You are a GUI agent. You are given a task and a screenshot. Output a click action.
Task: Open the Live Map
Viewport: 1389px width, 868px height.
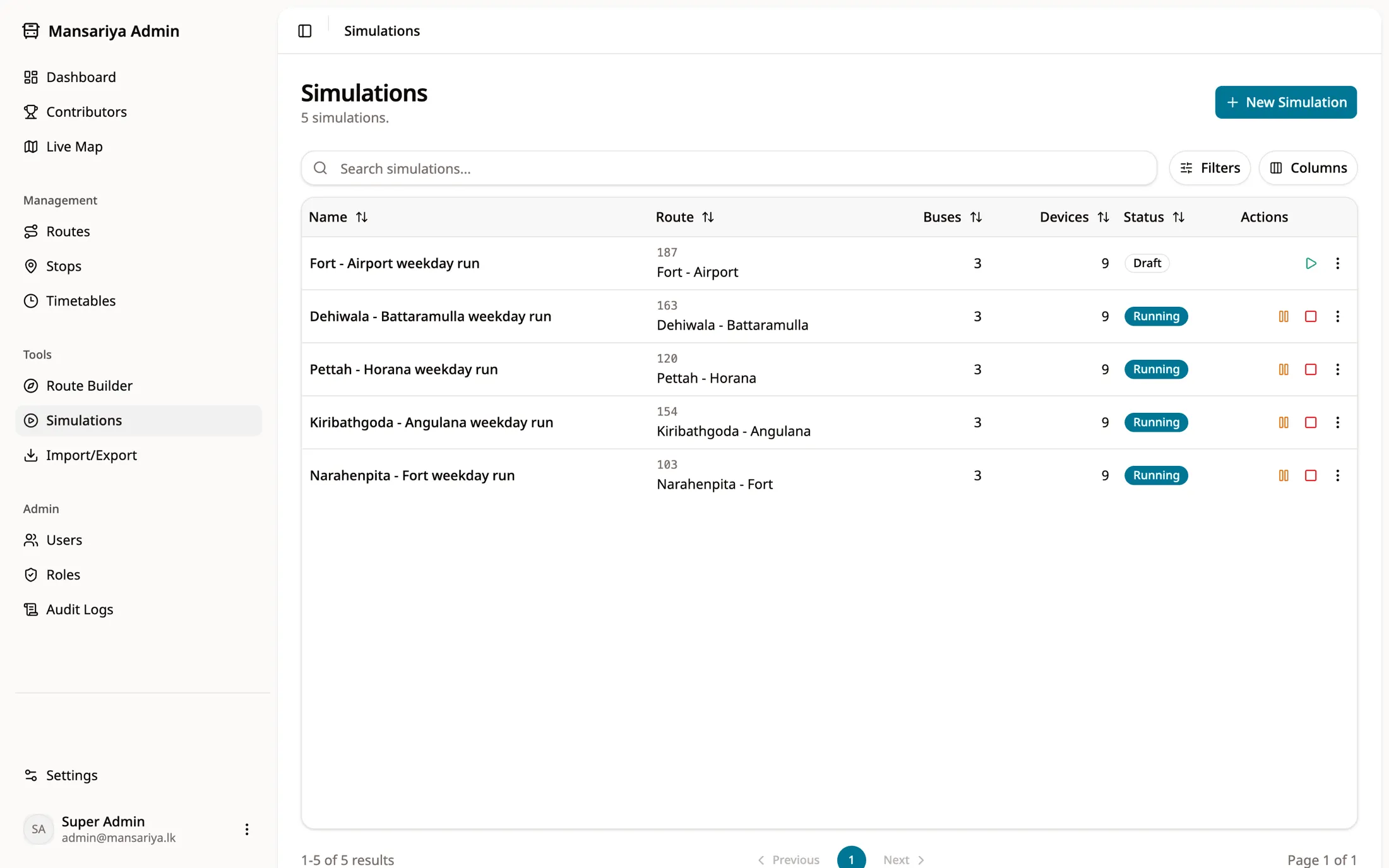coord(139,146)
